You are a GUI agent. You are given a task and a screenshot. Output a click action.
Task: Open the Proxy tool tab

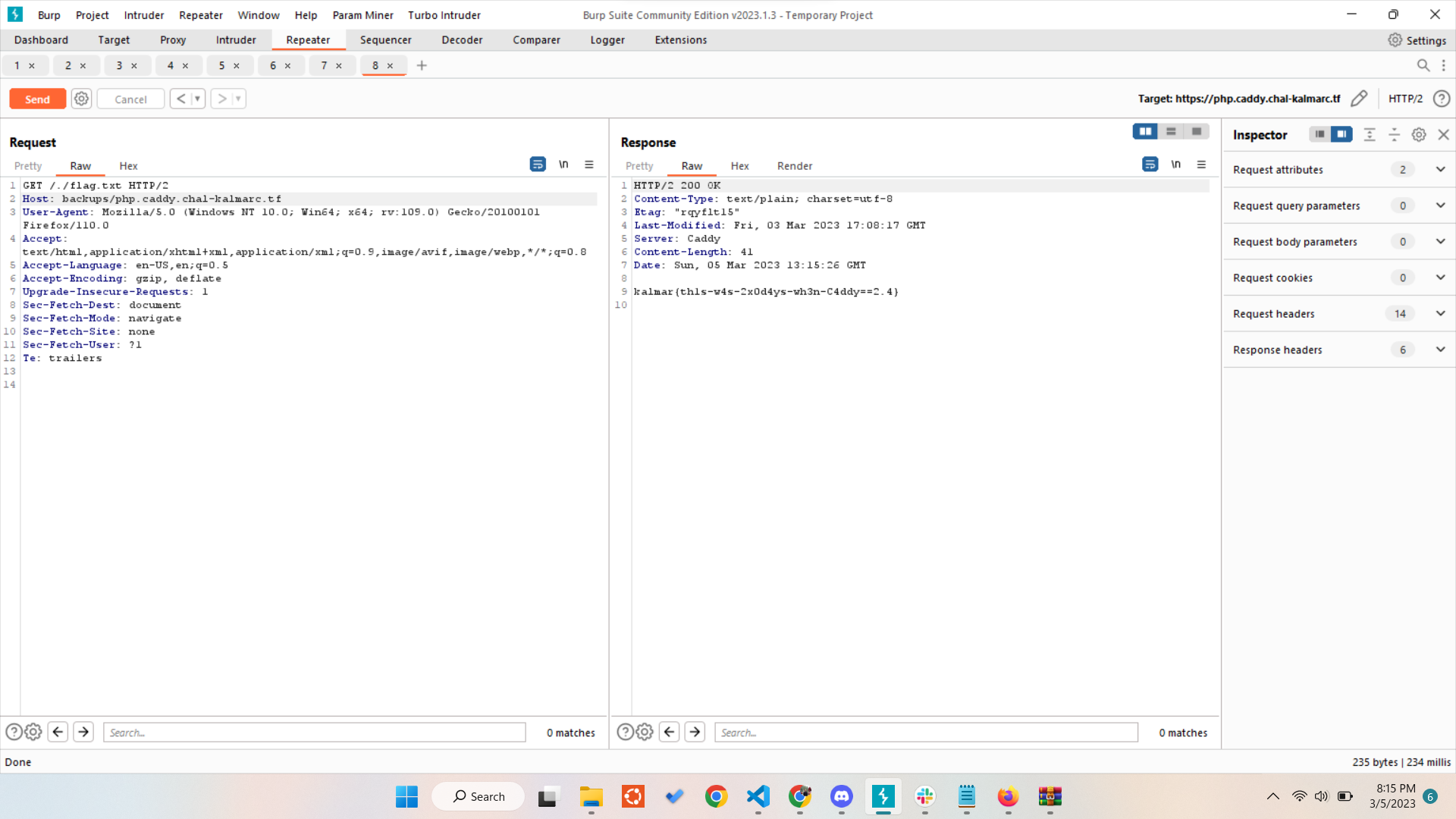click(x=173, y=40)
